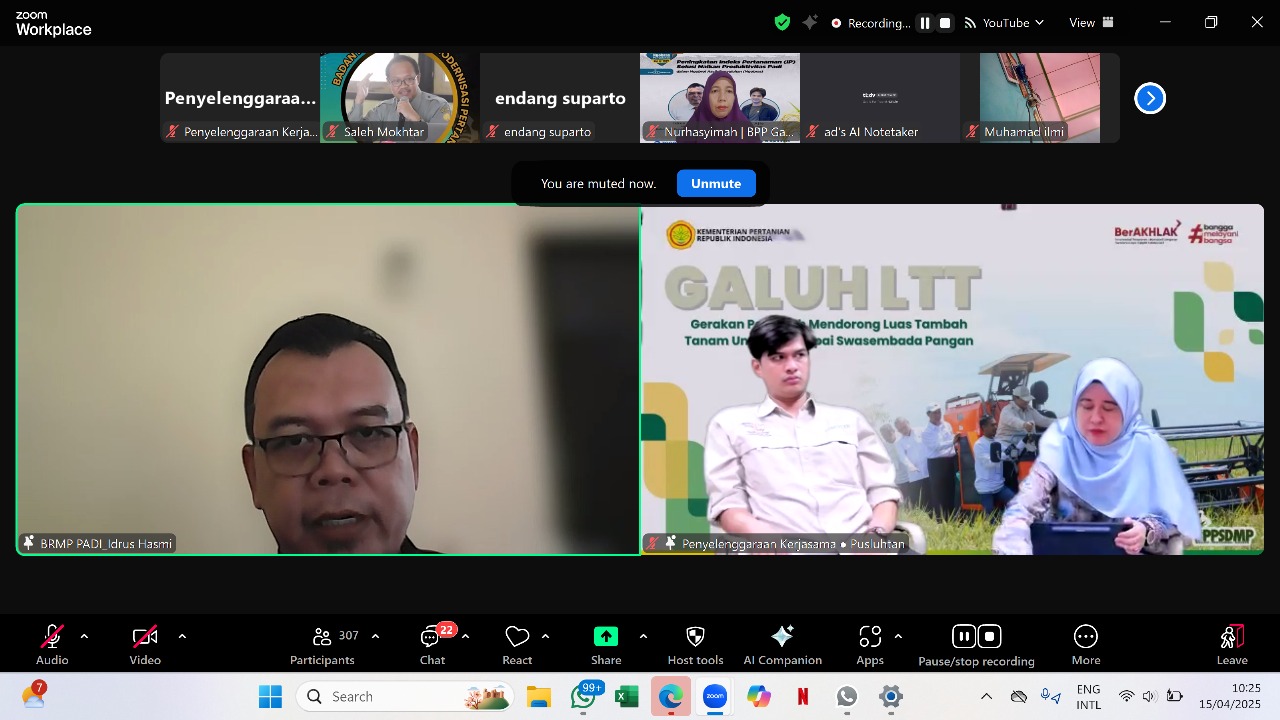
Task: Click the blue Unmute button
Action: click(x=716, y=183)
